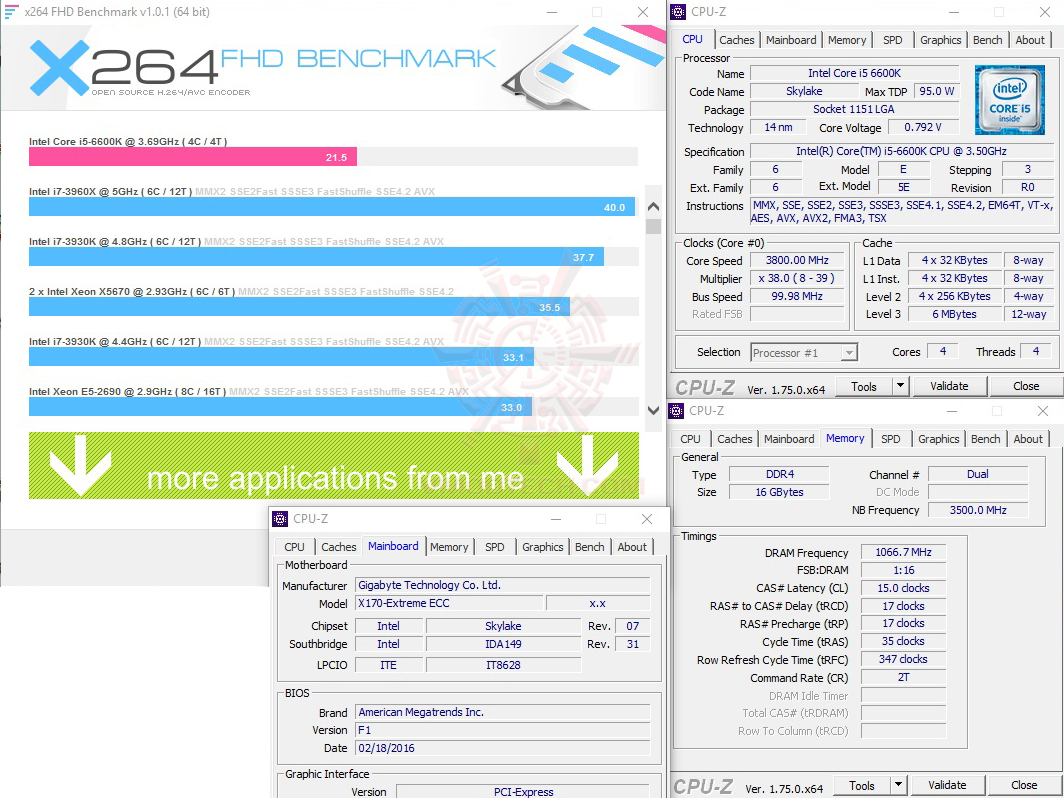Click the Core Speed value 3800.00 MHz

(x=797, y=261)
